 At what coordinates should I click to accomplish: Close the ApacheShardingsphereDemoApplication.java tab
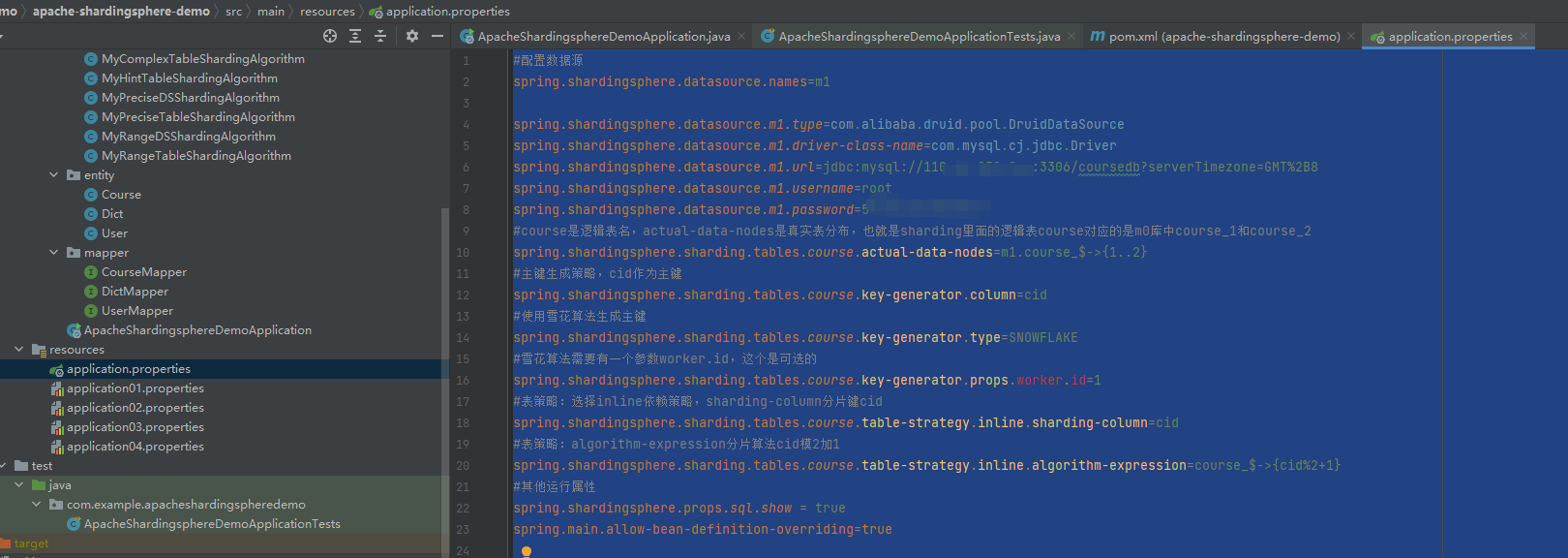click(741, 37)
